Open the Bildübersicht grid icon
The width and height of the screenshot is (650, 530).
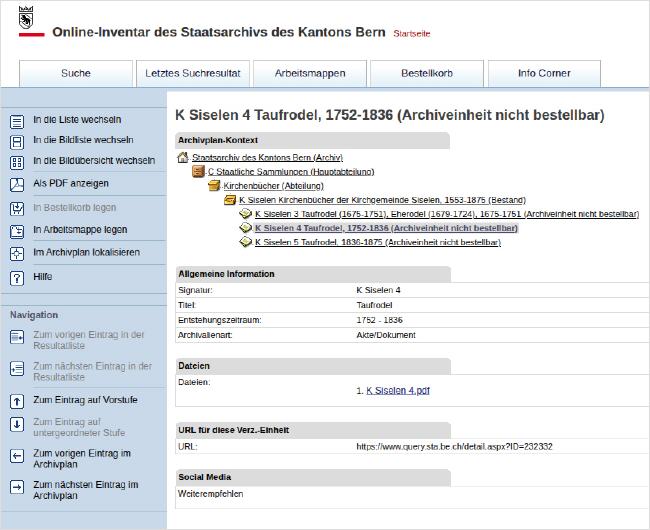(17, 163)
